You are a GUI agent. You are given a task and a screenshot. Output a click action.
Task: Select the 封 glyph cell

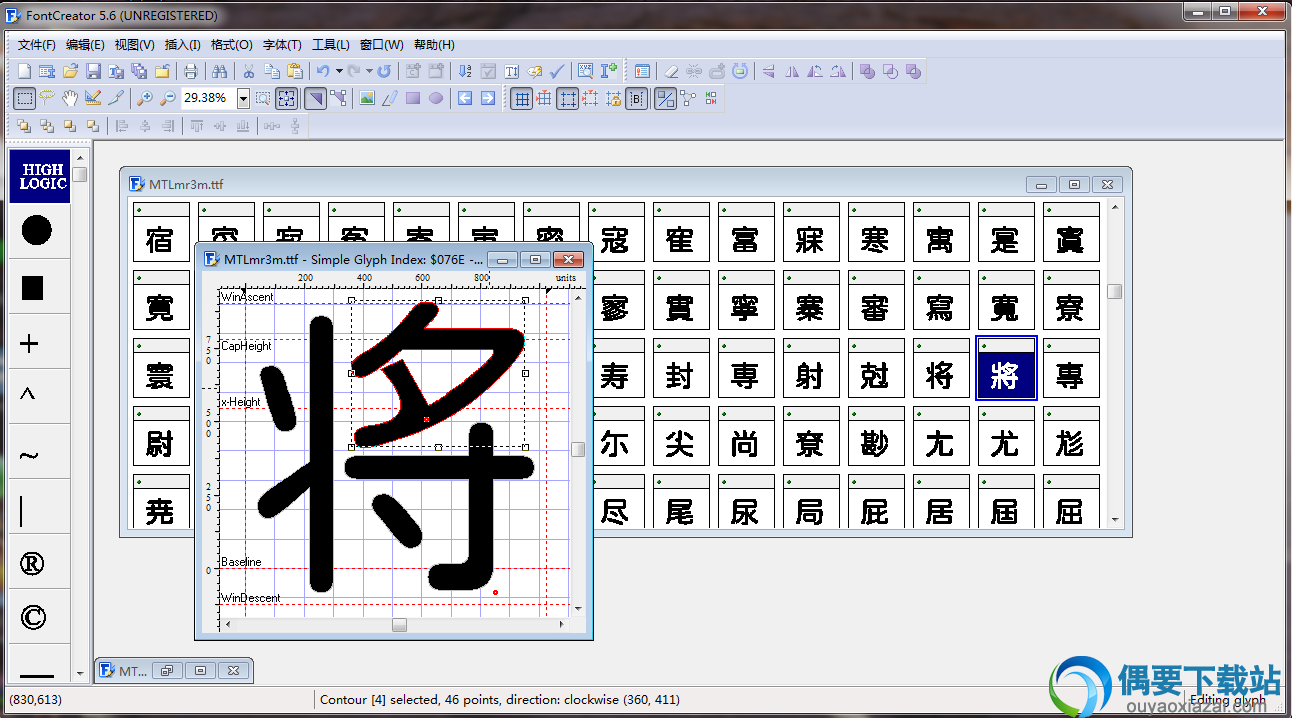[680, 368]
